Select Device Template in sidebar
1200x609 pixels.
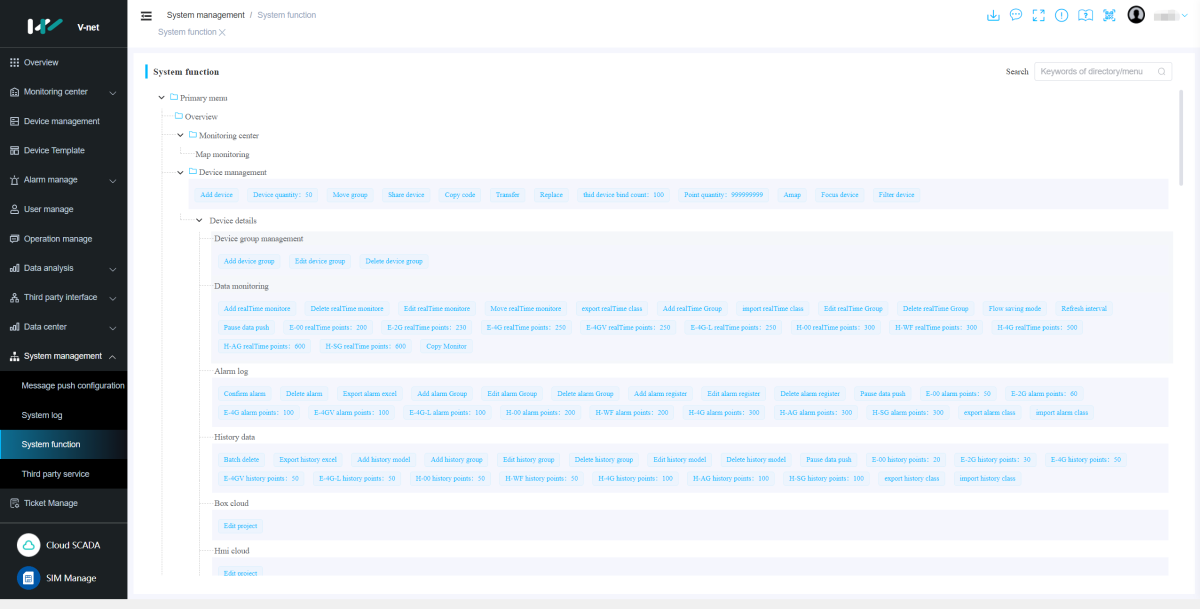[54, 150]
